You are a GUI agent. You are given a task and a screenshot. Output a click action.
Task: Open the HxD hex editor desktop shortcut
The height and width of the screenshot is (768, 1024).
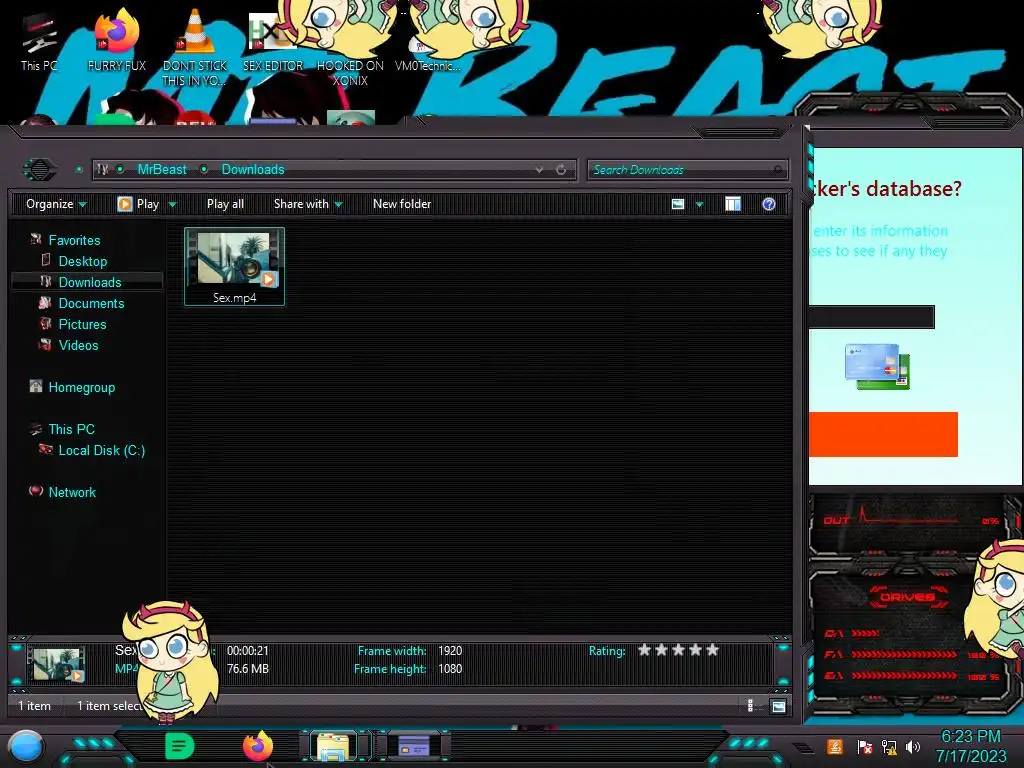click(x=272, y=40)
